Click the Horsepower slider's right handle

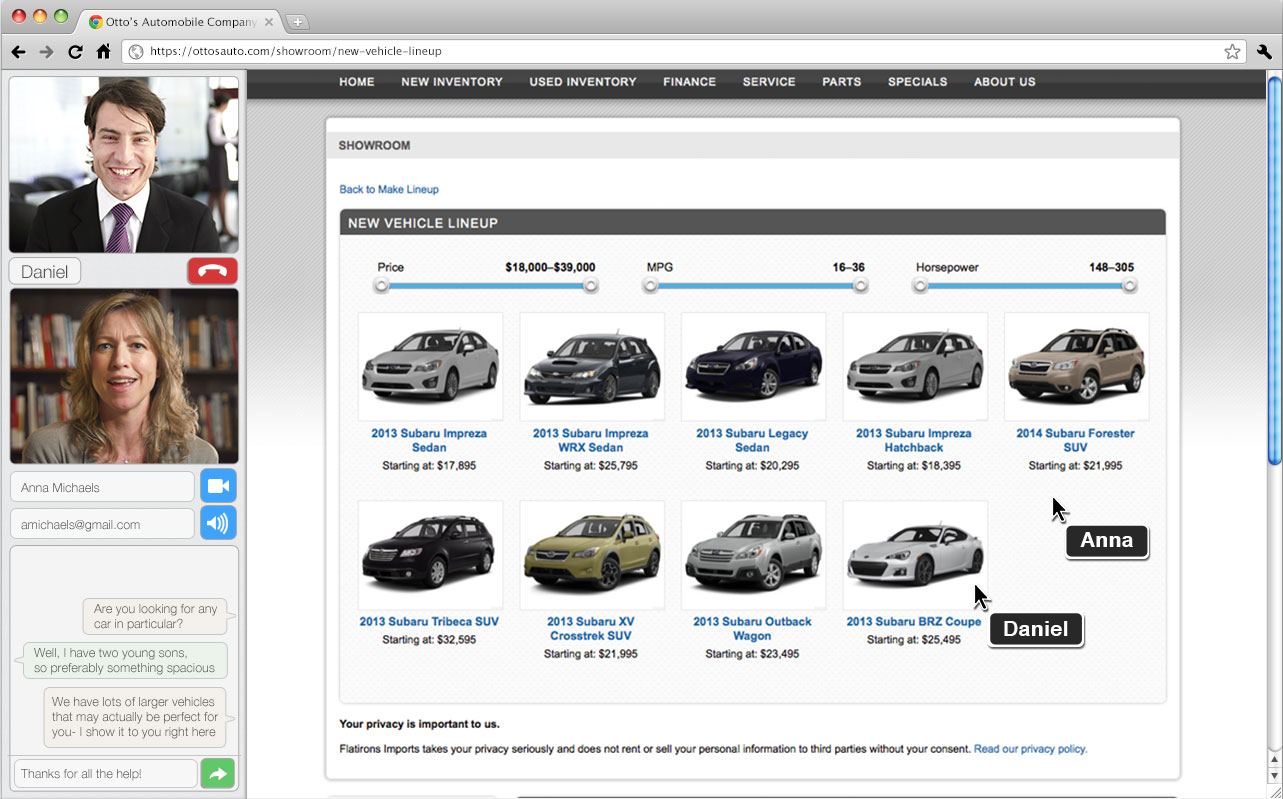pos(1130,286)
